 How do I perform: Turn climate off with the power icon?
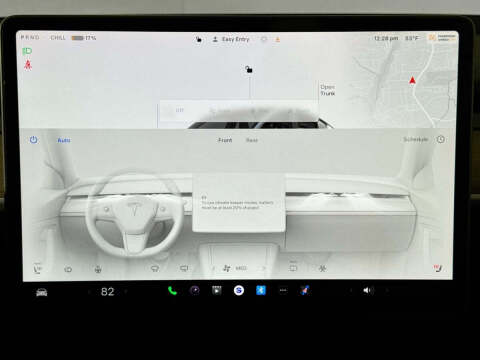[33, 140]
